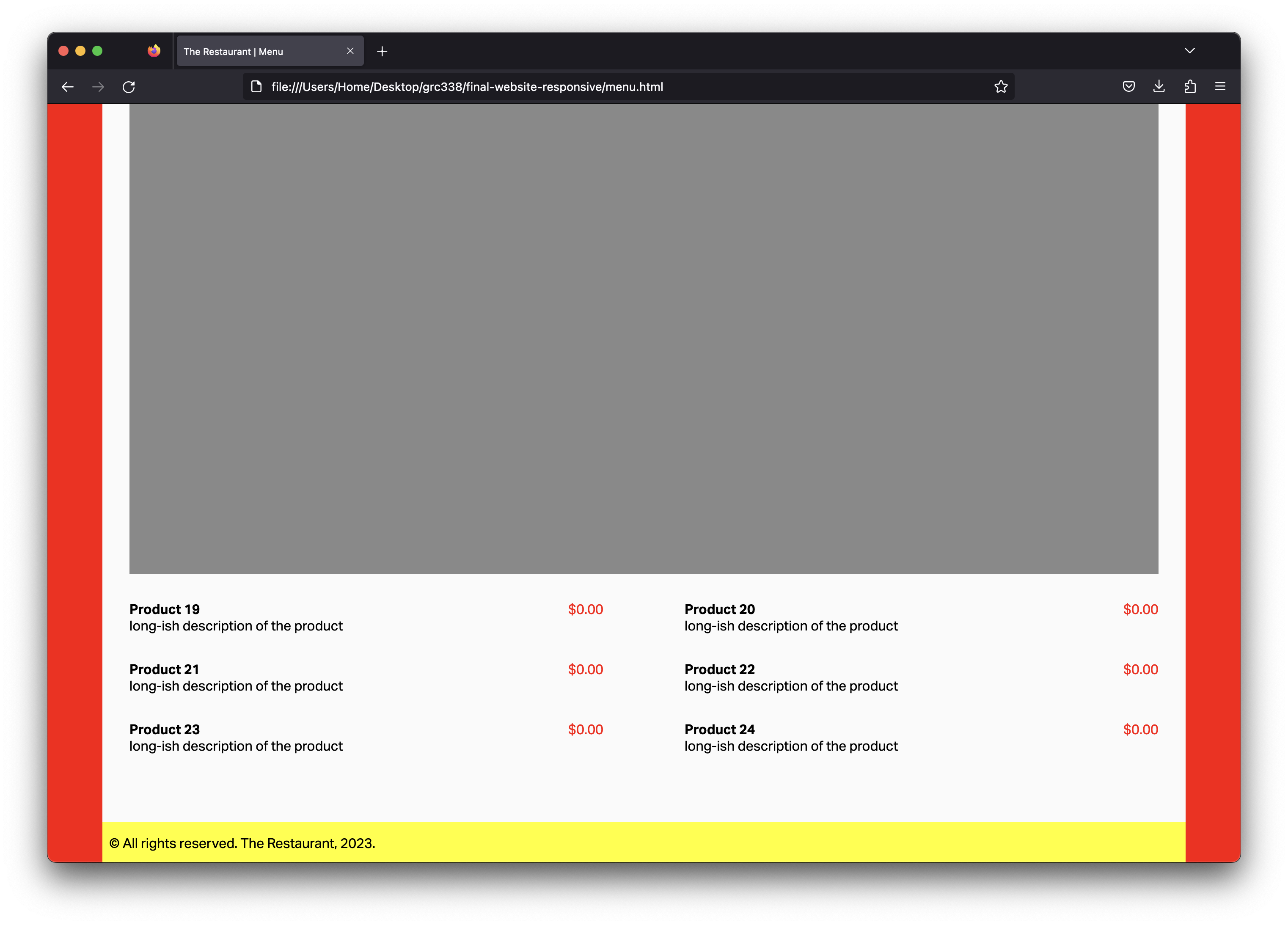The image size is (1288, 925).
Task: Click the red window close button
Action: pos(63,51)
